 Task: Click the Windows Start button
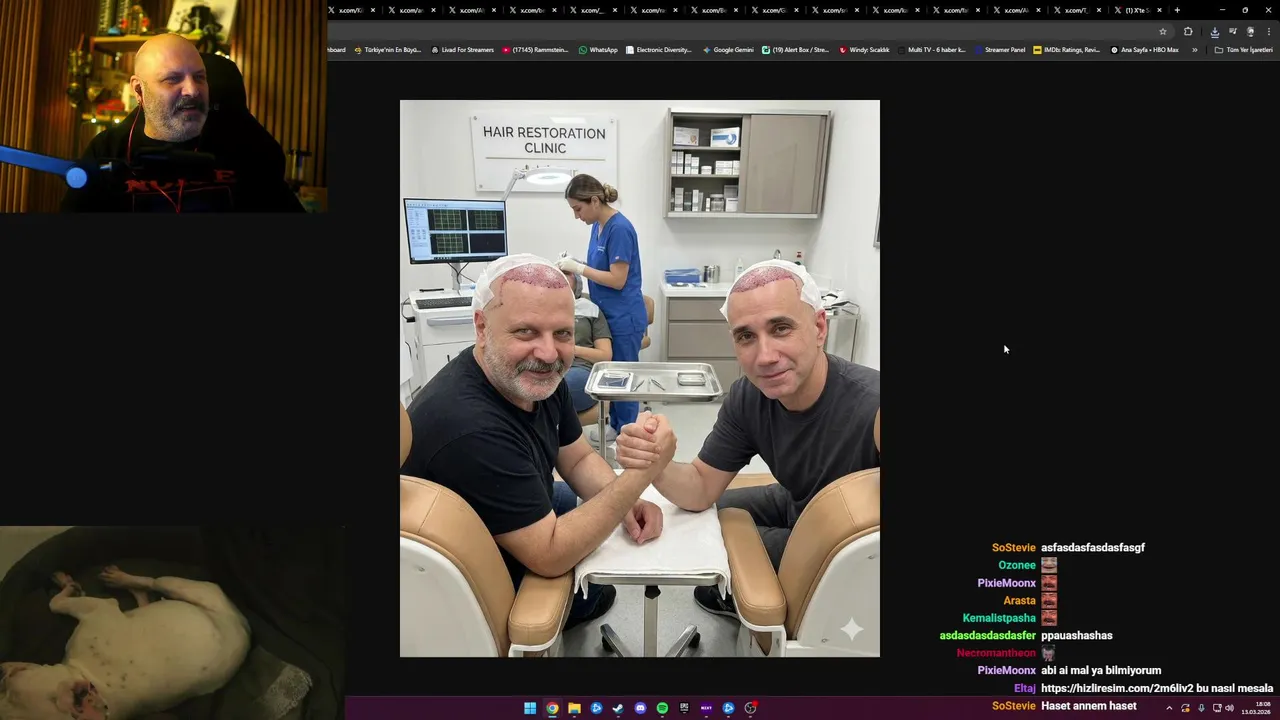tap(530, 708)
